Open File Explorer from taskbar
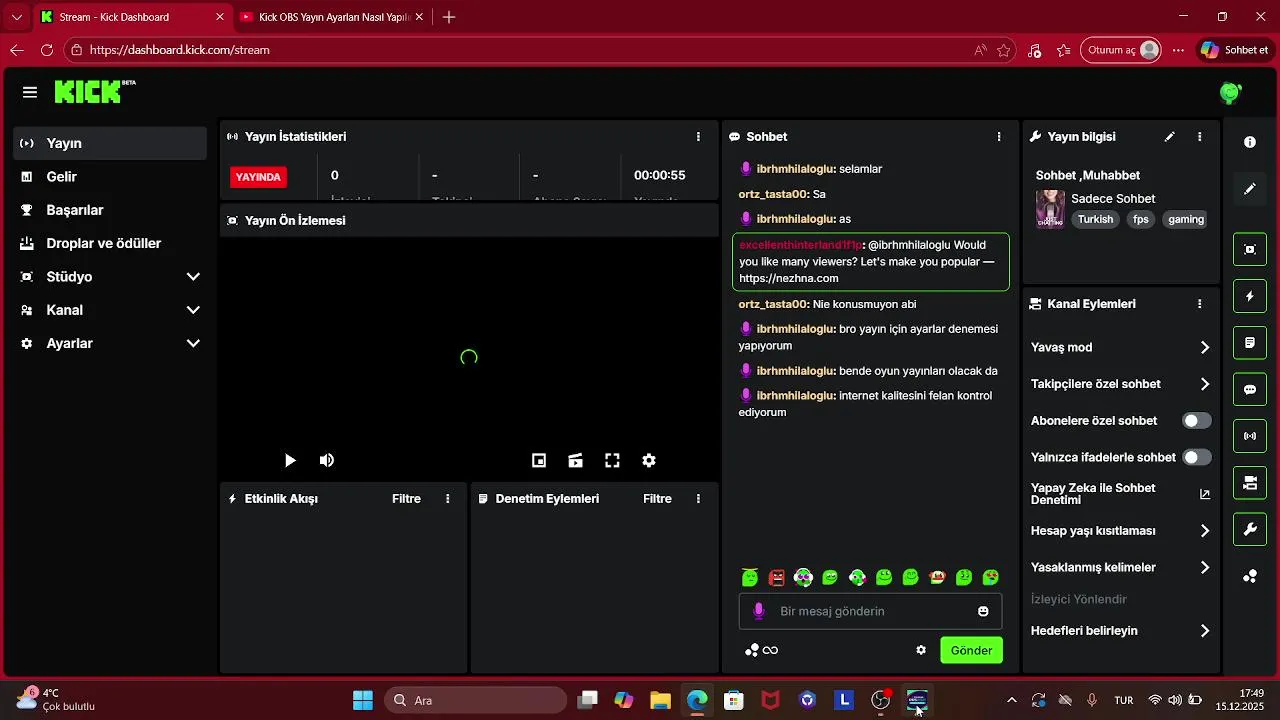 point(660,700)
